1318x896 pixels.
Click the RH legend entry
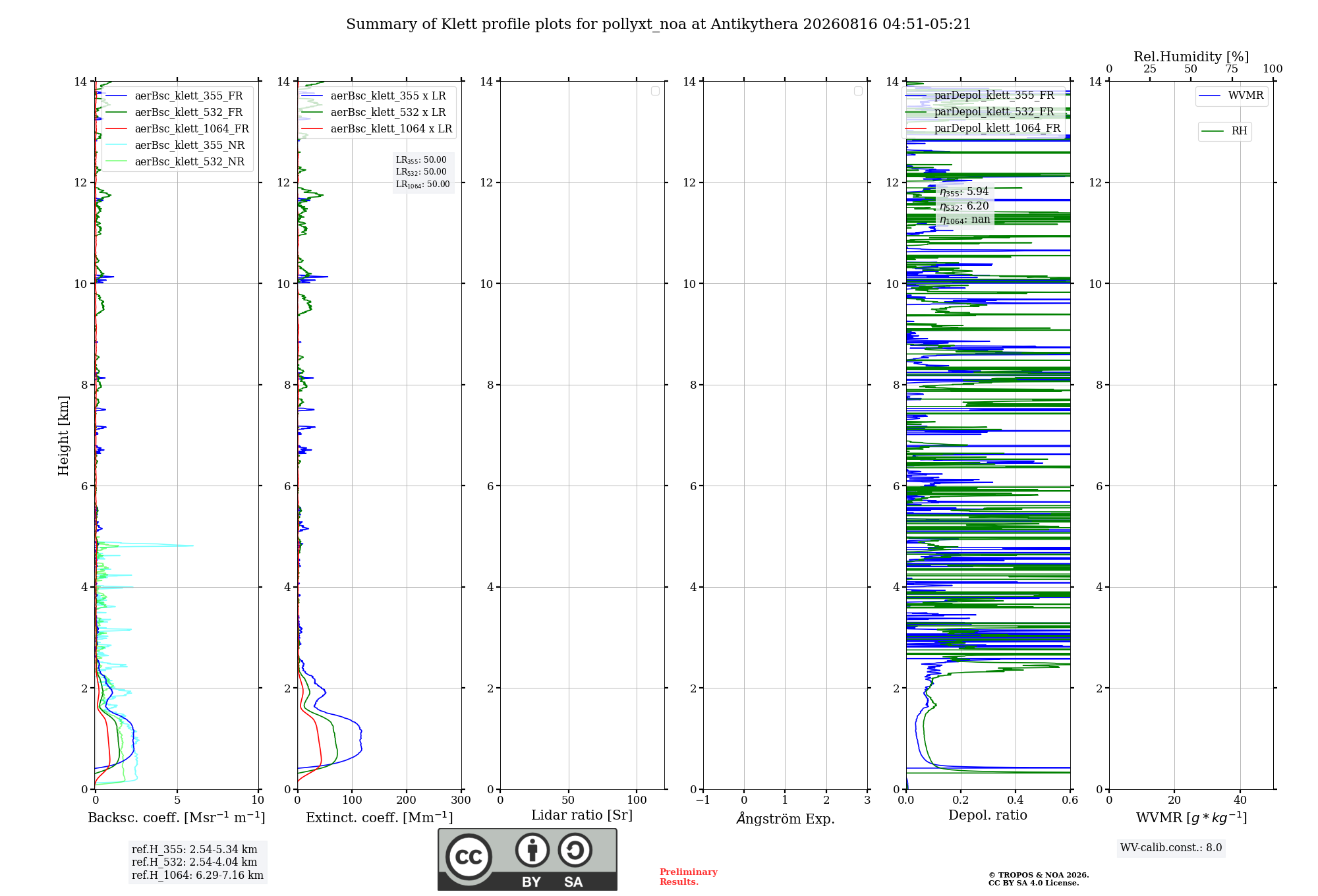coord(1224,131)
